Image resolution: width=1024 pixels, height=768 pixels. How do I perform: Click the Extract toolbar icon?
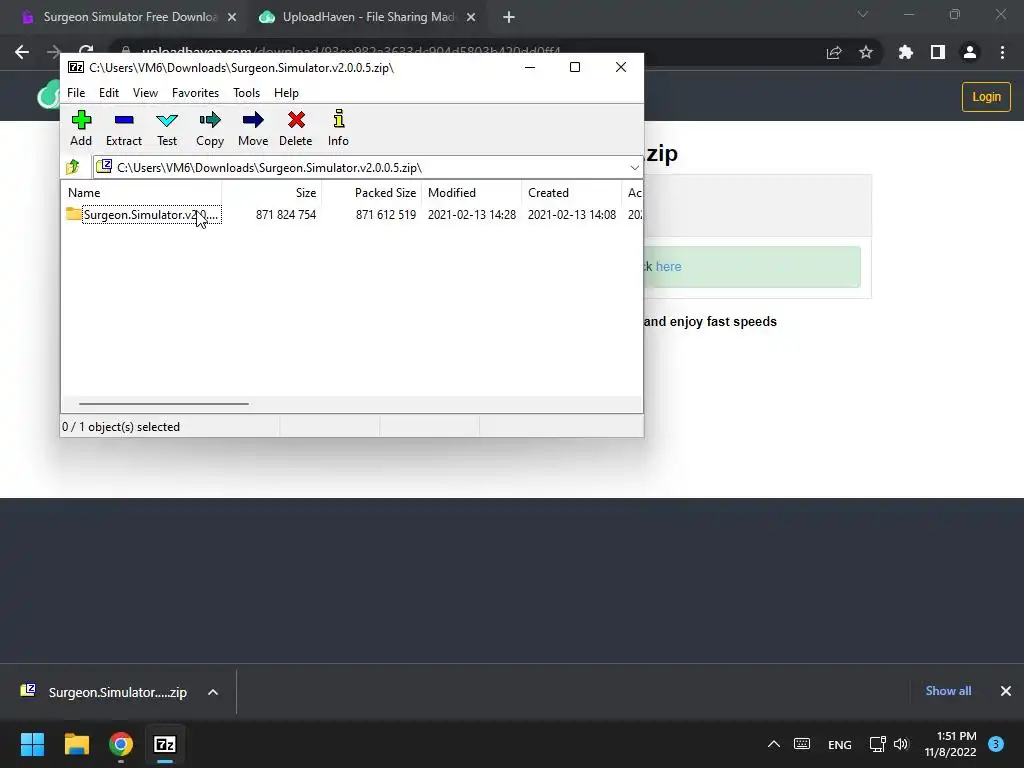pos(123,129)
